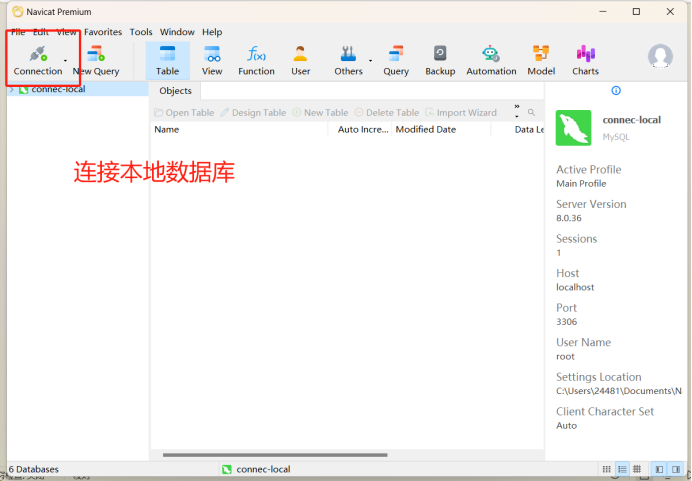Sort by the Auto Incre... column header
This screenshot has width=692, height=481.
[360, 130]
